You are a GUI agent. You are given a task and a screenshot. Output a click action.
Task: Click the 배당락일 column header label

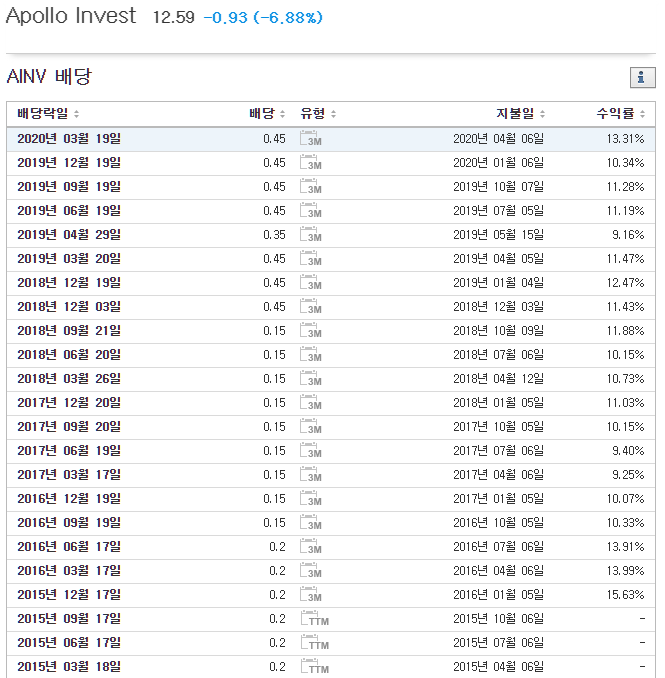click(42, 114)
